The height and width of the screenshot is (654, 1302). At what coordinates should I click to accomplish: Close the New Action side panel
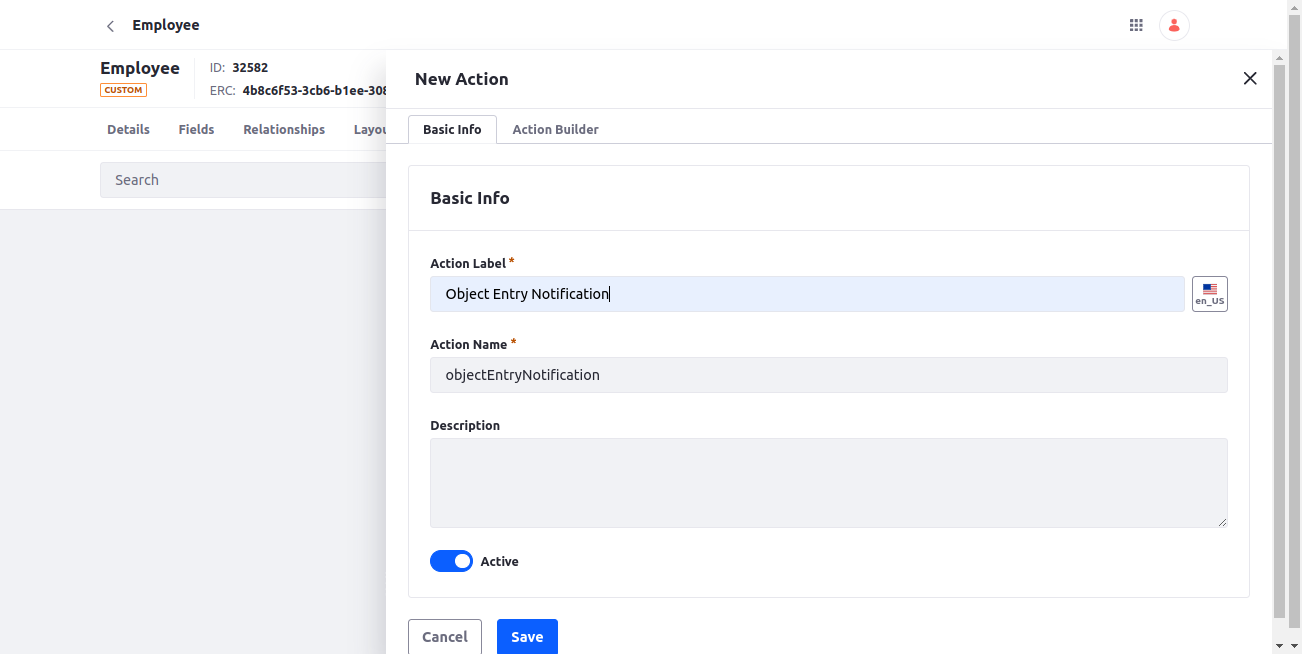pyautogui.click(x=1250, y=78)
